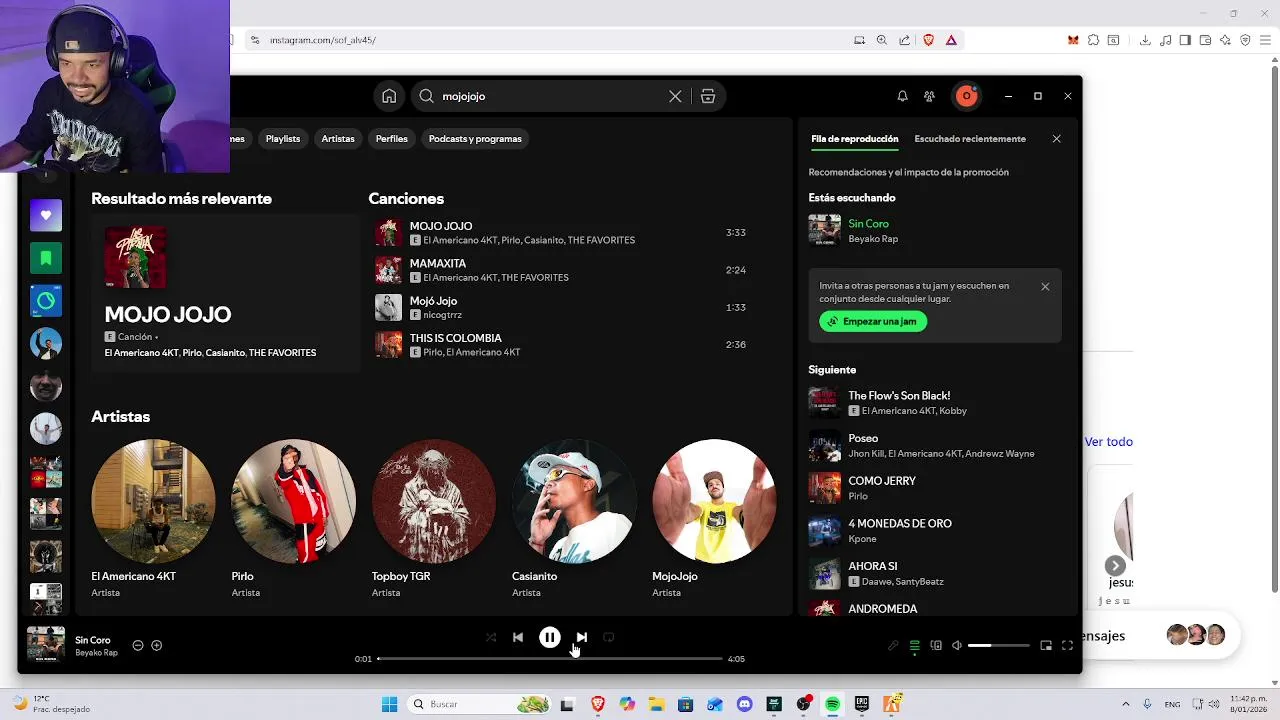1280x720 pixels.
Task: Open the Windows Start menu
Action: click(x=390, y=704)
